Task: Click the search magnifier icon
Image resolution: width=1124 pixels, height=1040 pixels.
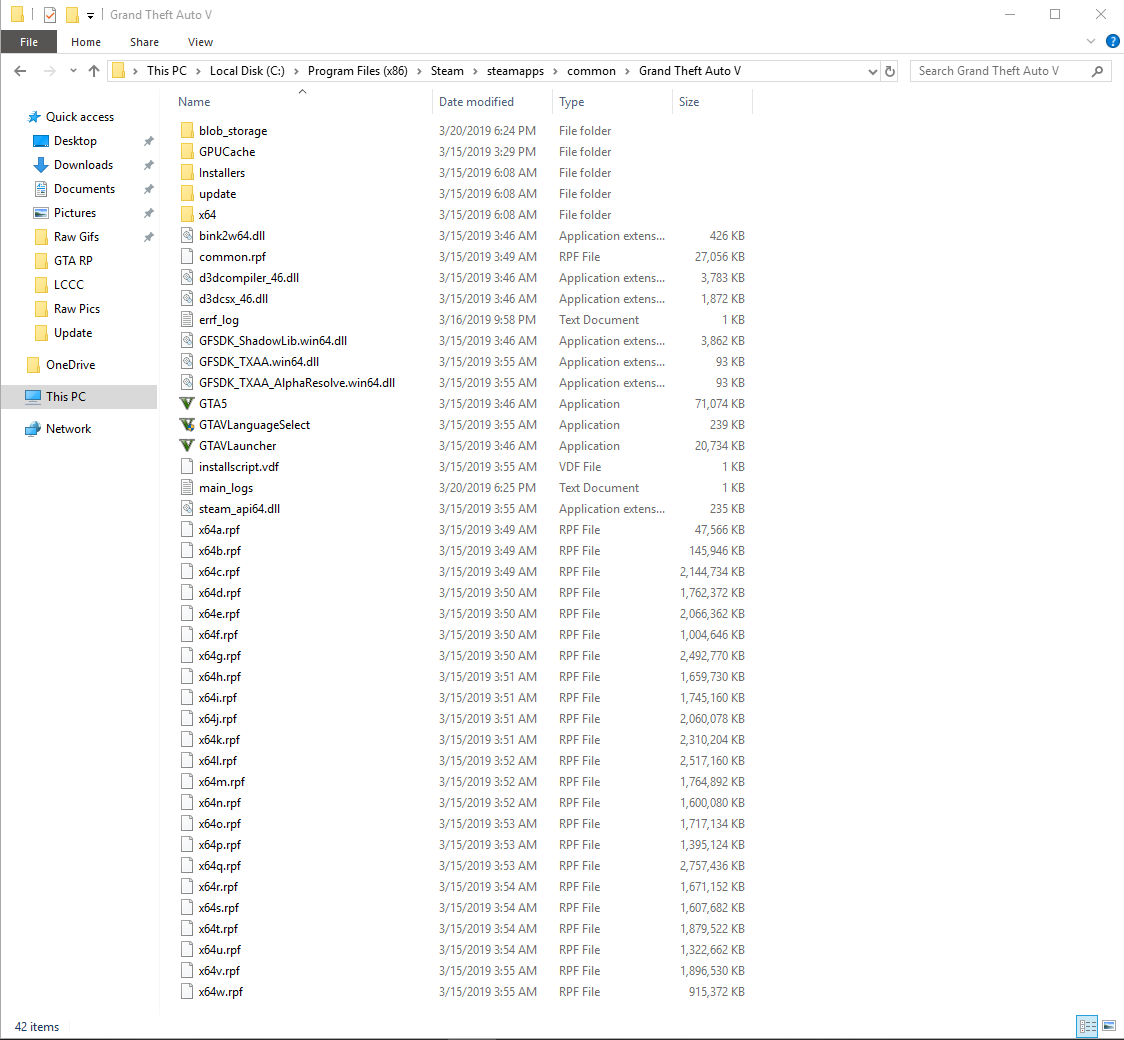Action: click(x=1097, y=71)
